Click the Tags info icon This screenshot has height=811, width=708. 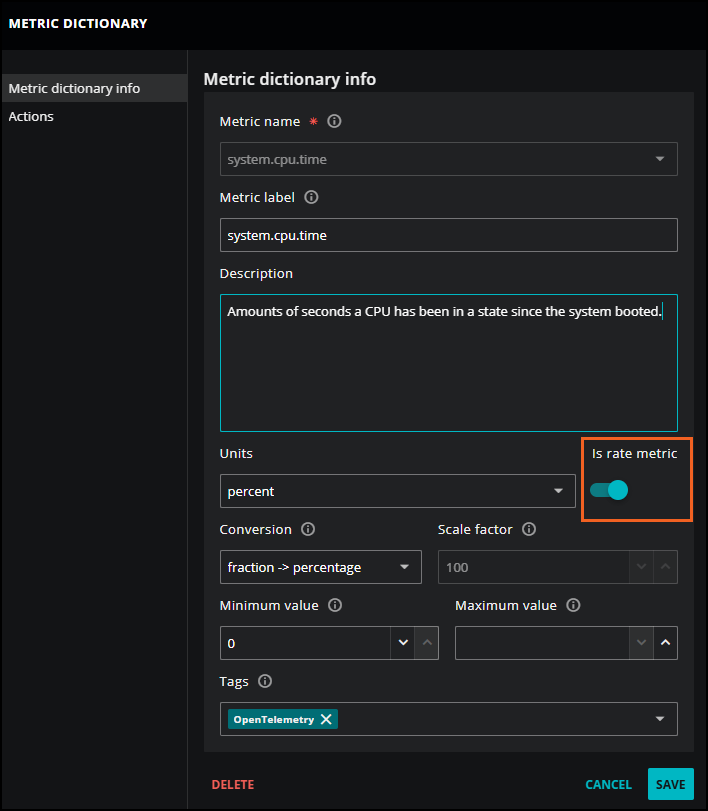[265, 681]
